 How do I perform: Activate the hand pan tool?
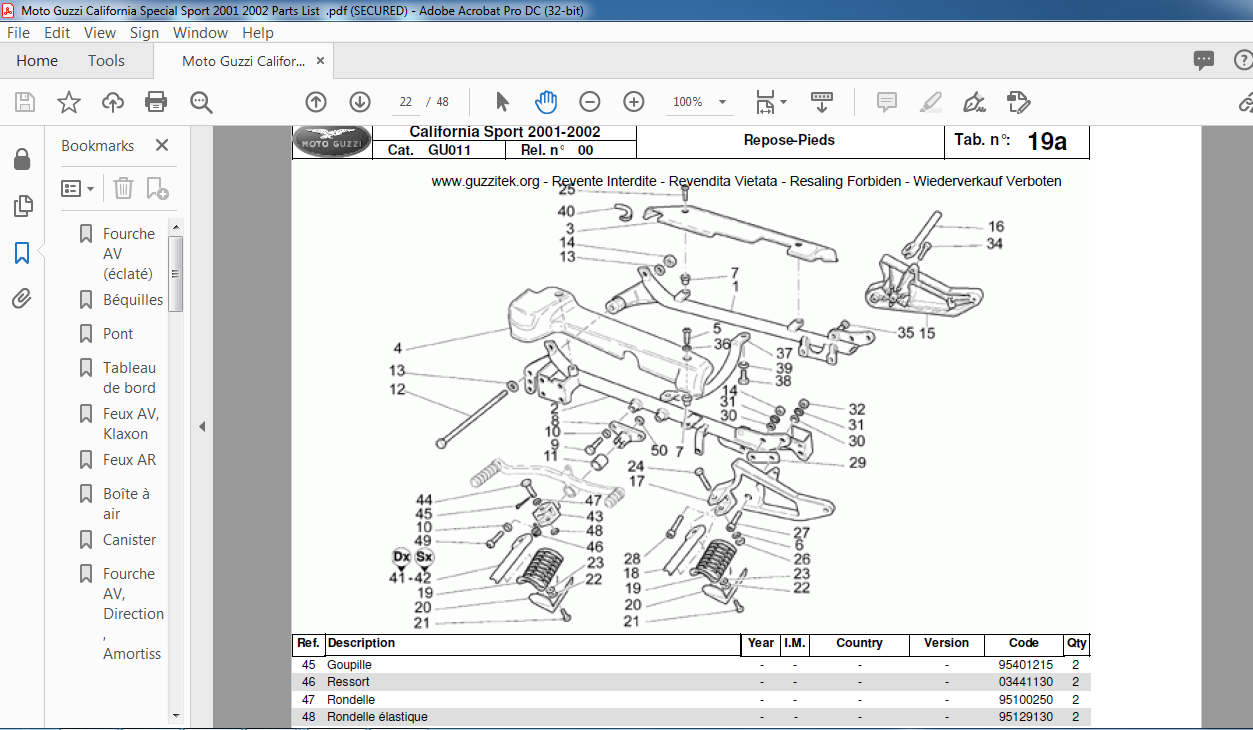point(546,102)
